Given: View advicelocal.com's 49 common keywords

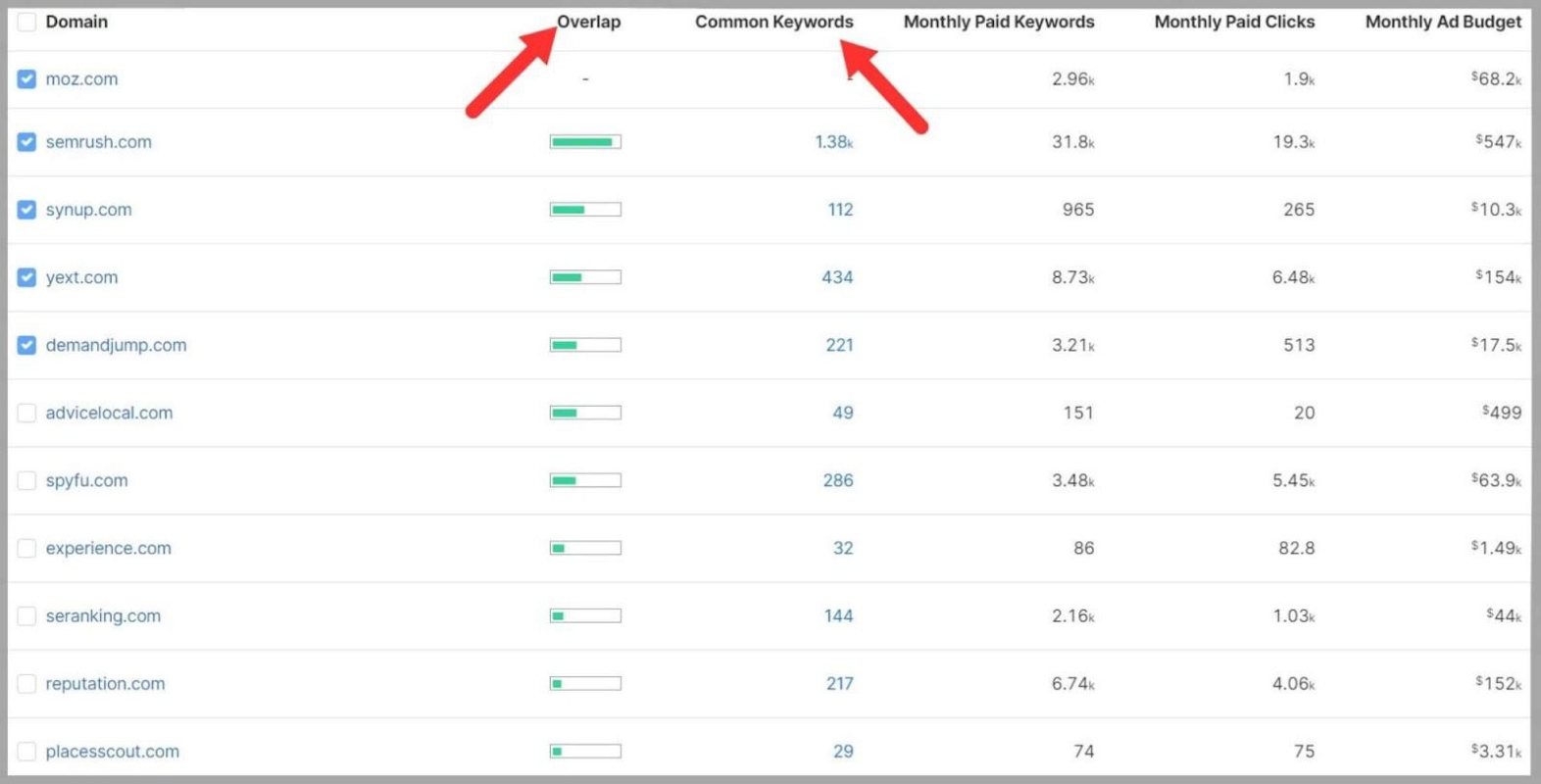Looking at the screenshot, I should (843, 413).
